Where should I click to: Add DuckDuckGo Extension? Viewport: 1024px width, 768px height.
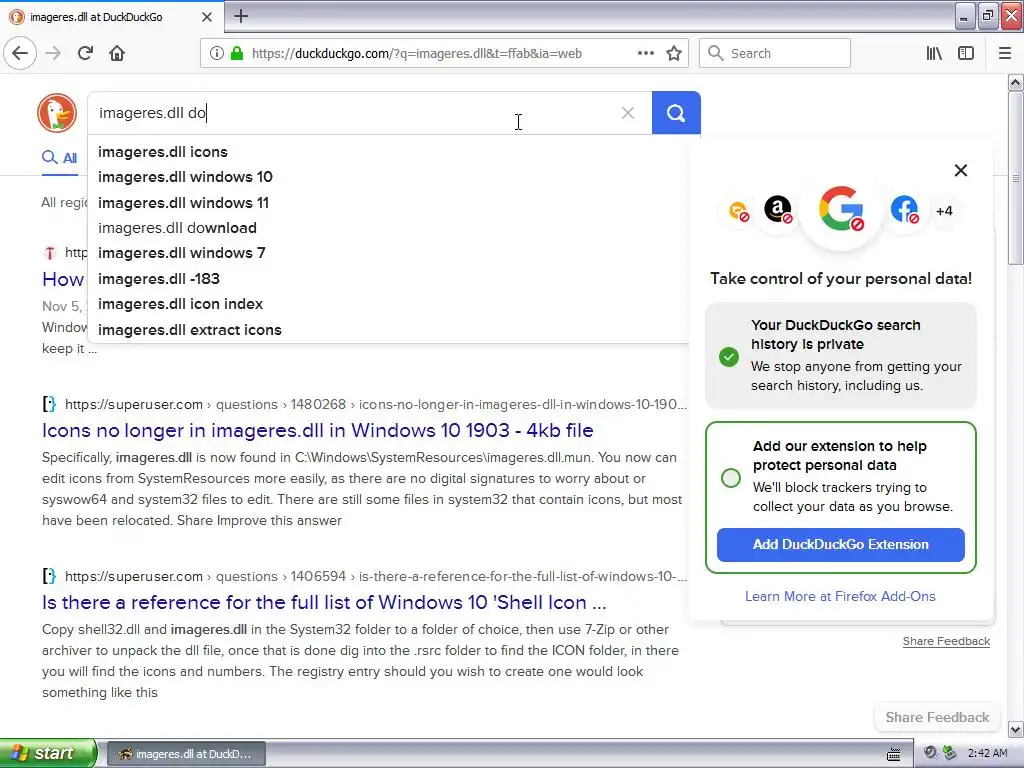[x=840, y=545]
